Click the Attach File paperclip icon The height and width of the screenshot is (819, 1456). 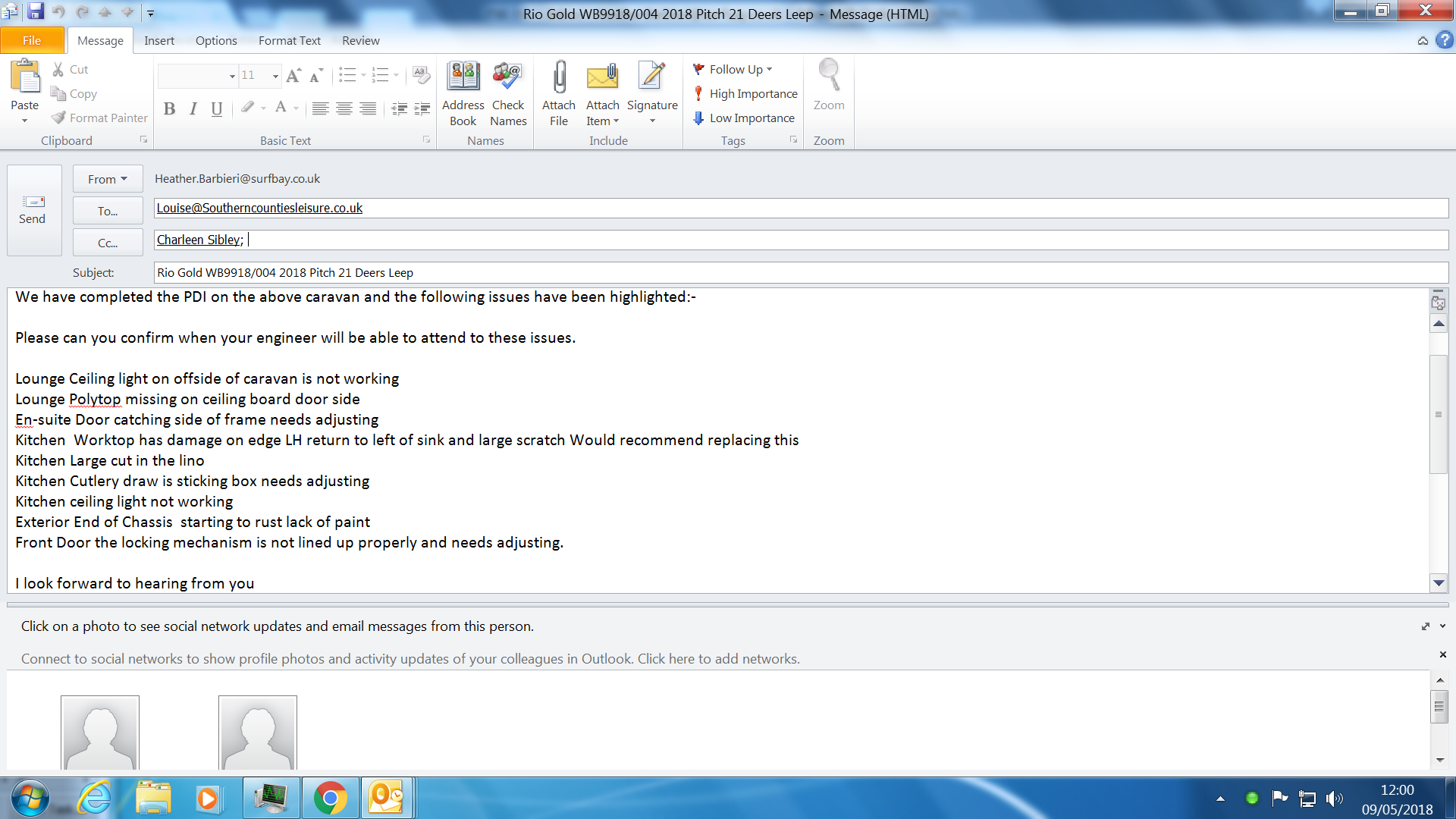click(559, 78)
